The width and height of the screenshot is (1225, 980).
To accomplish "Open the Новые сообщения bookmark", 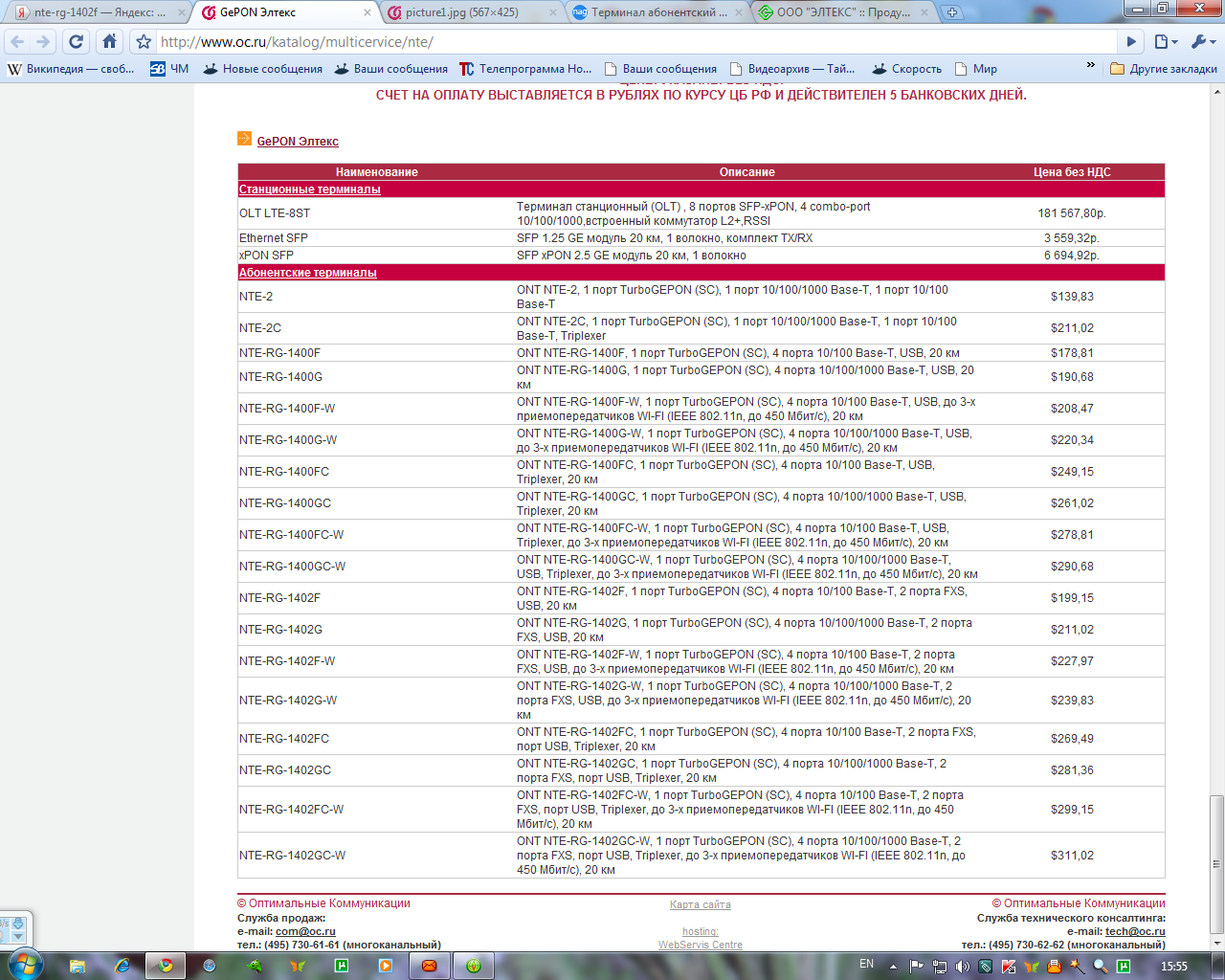I will [262, 69].
